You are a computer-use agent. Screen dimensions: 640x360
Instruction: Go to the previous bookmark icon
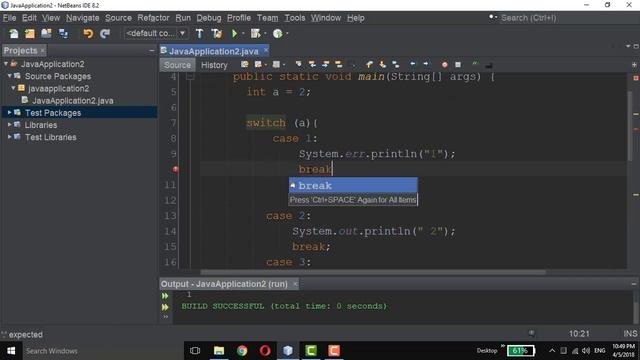369,64
